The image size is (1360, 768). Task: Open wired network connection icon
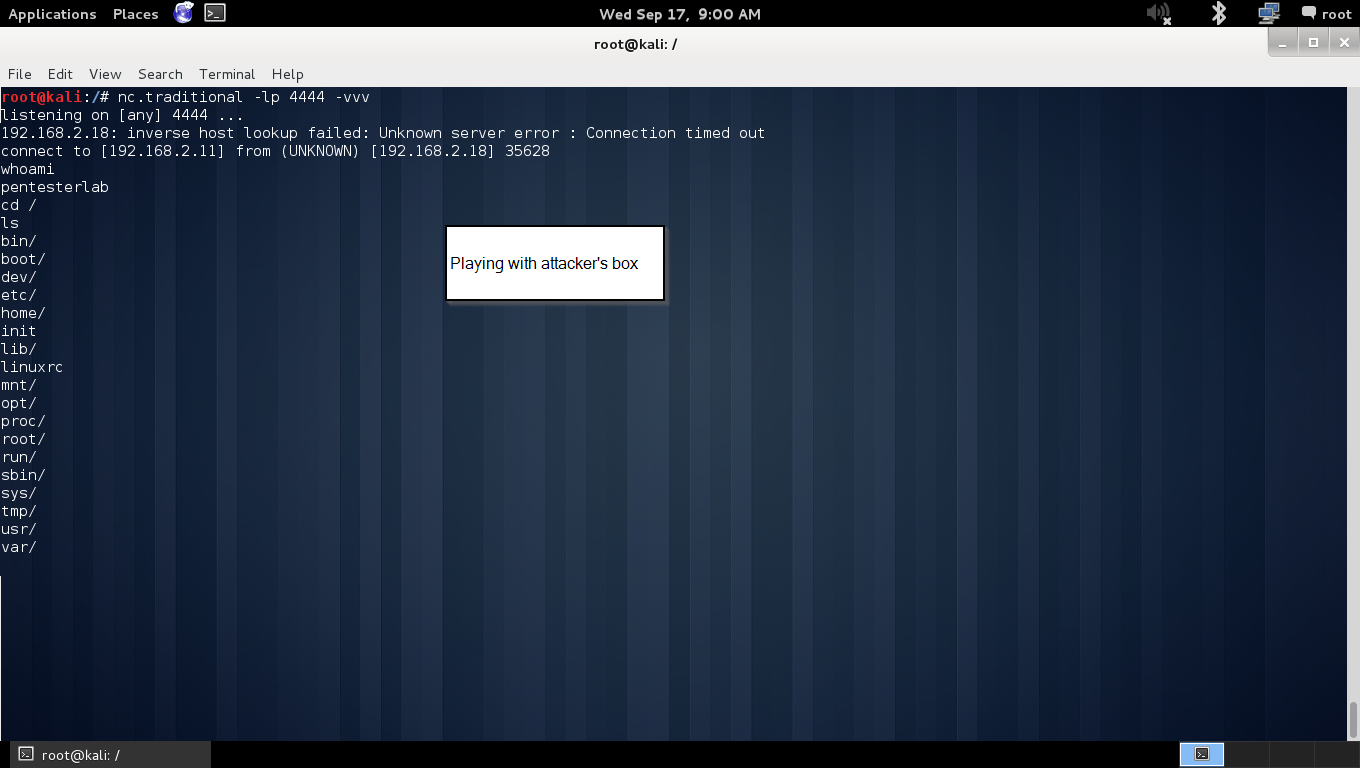click(x=1269, y=13)
